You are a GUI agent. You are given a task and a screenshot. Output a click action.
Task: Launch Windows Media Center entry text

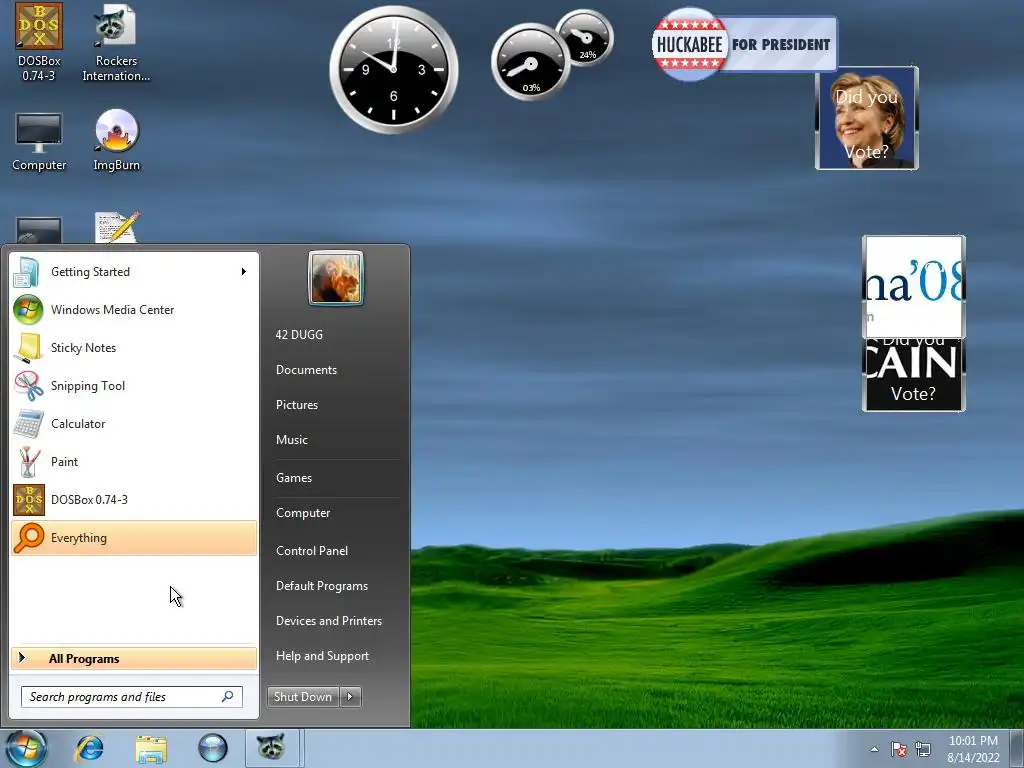tap(112, 310)
